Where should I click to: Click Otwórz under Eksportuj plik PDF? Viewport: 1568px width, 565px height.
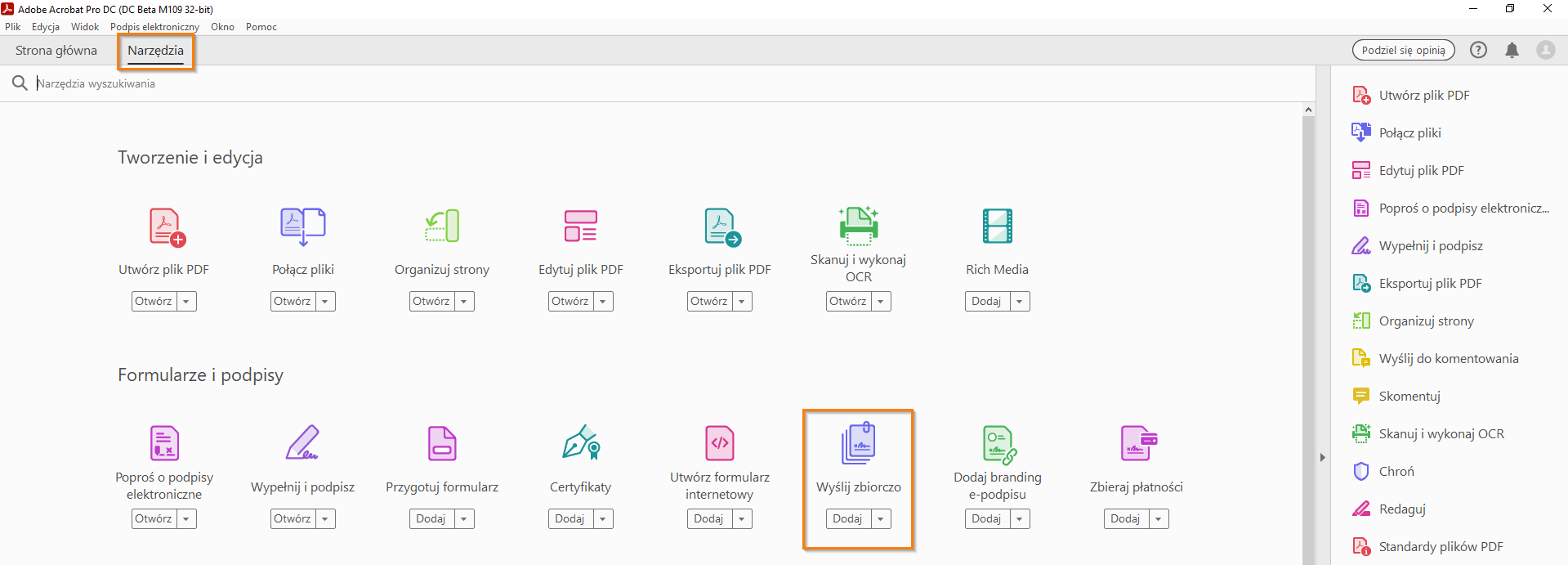pos(709,302)
